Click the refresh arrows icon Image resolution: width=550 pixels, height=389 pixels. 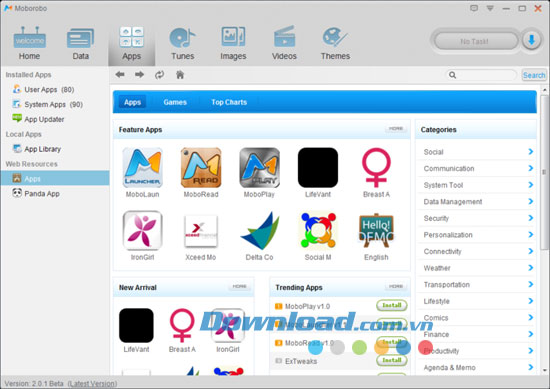tap(160, 75)
